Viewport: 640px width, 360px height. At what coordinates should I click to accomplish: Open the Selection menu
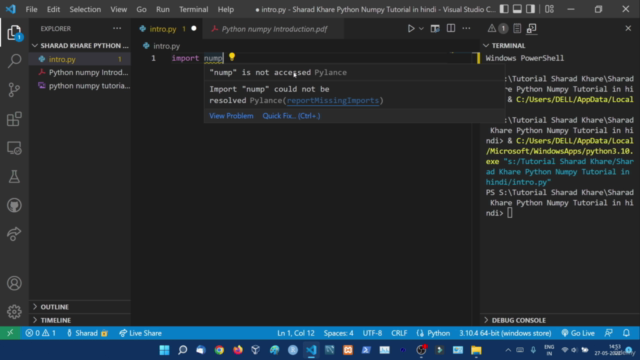(x=85, y=9)
